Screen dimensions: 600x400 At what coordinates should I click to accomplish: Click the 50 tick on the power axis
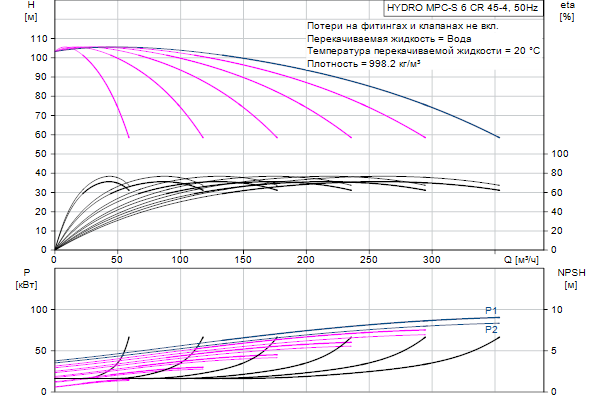coord(41,351)
